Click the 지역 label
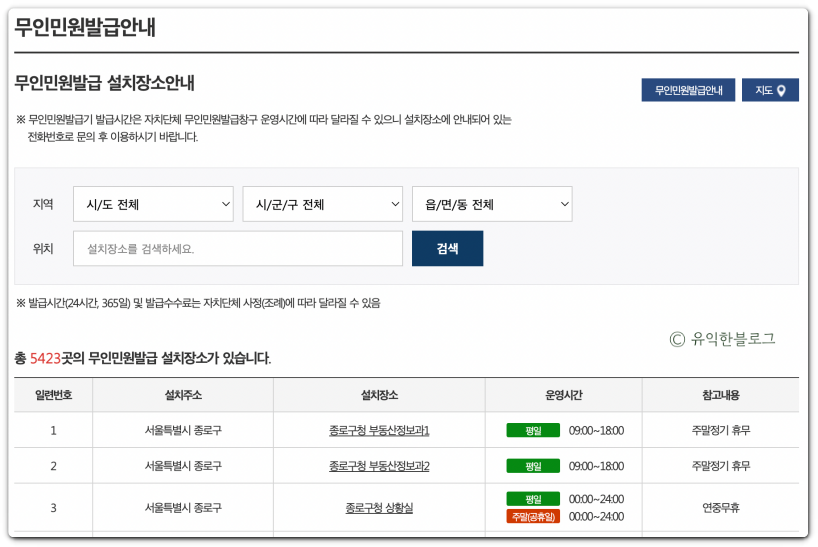Screen dimensions: 818x547 click(x=43, y=204)
